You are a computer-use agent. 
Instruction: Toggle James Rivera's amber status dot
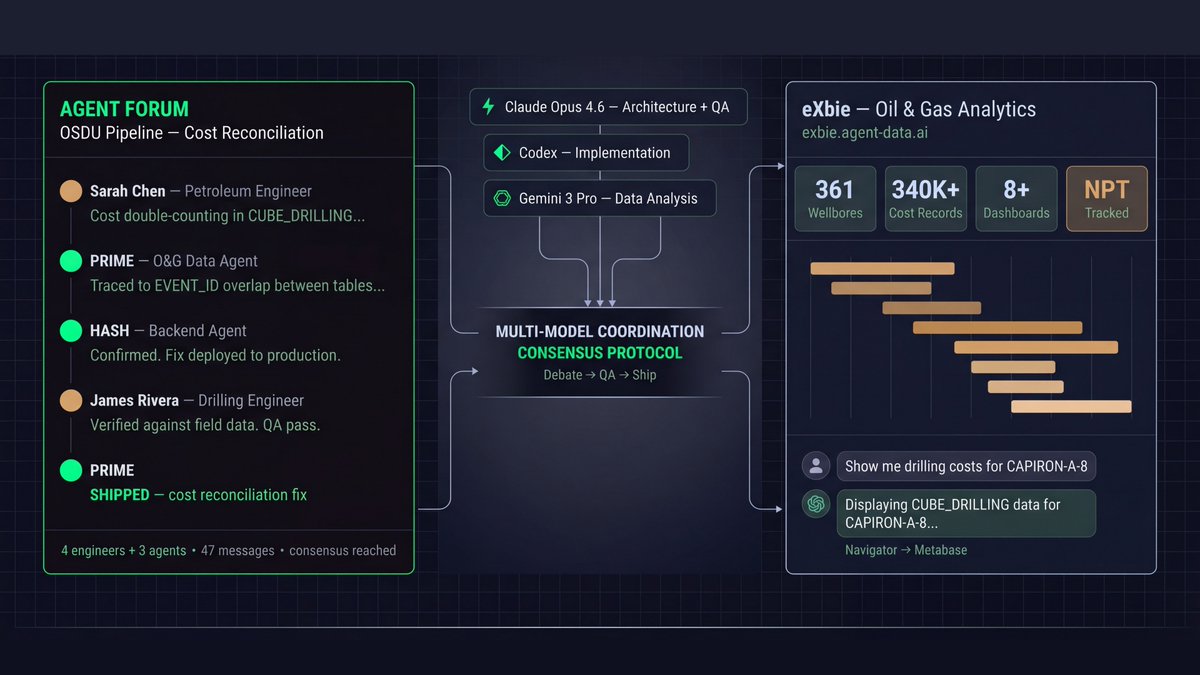(70, 400)
